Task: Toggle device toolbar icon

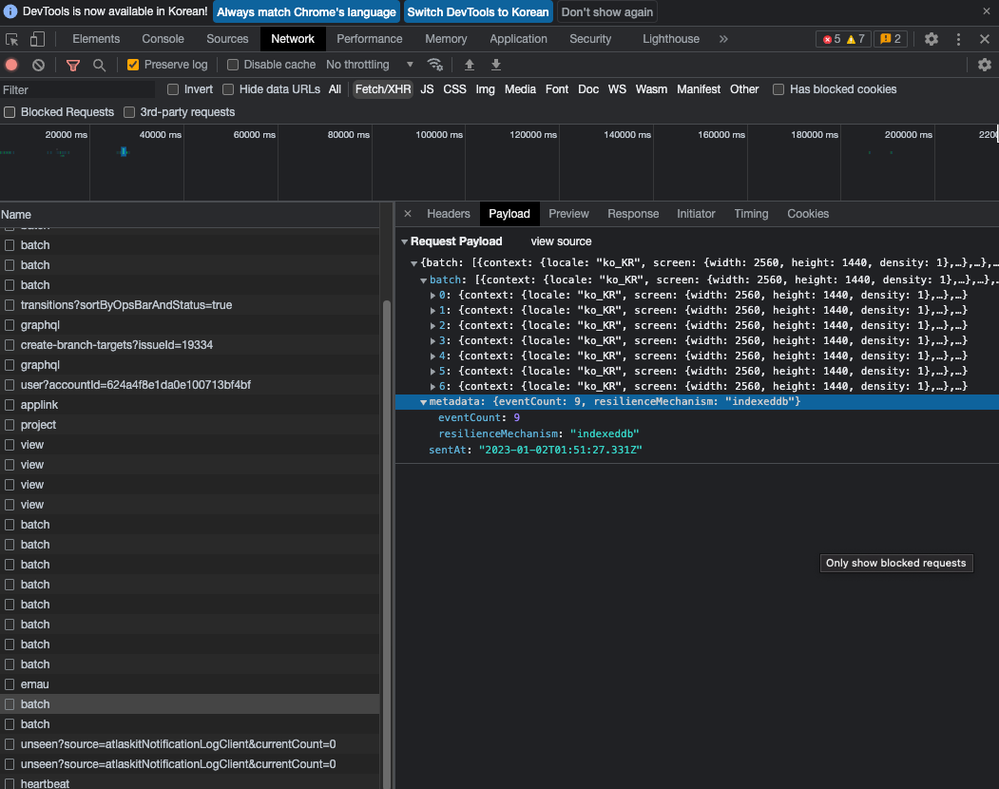Action: tap(37, 39)
